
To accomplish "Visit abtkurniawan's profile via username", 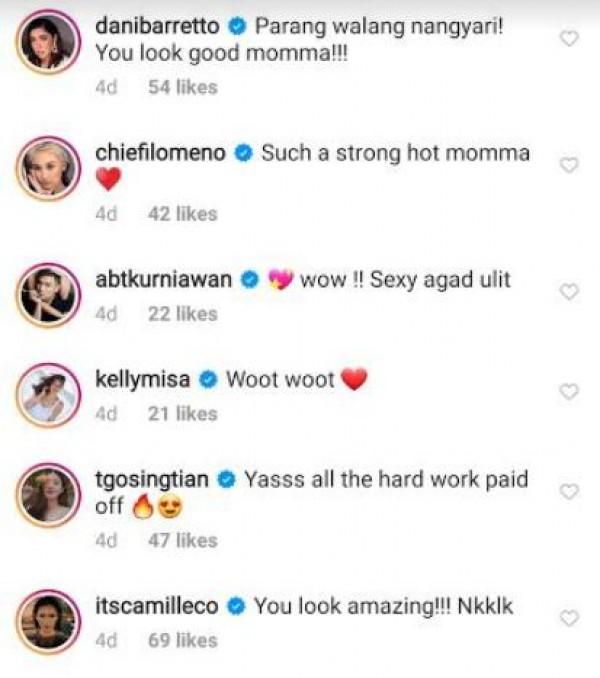I will click(164, 279).
